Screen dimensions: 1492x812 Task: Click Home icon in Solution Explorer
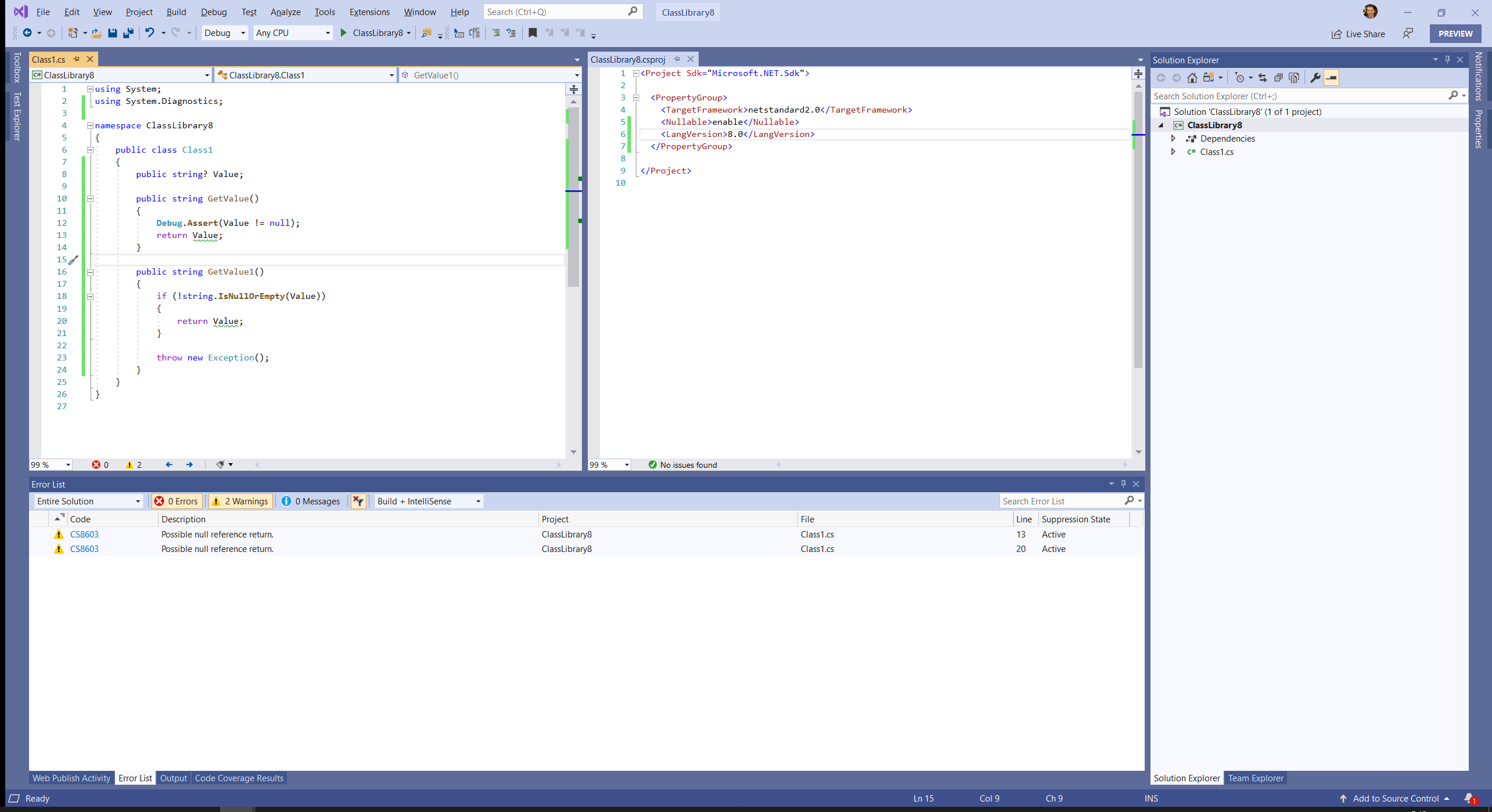coord(1192,78)
